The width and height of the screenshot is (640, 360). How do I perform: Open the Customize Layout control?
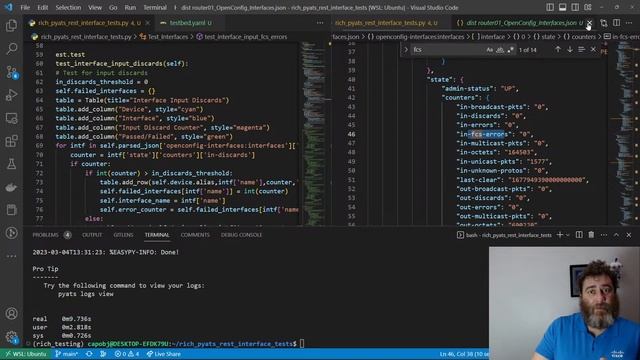point(588,7)
